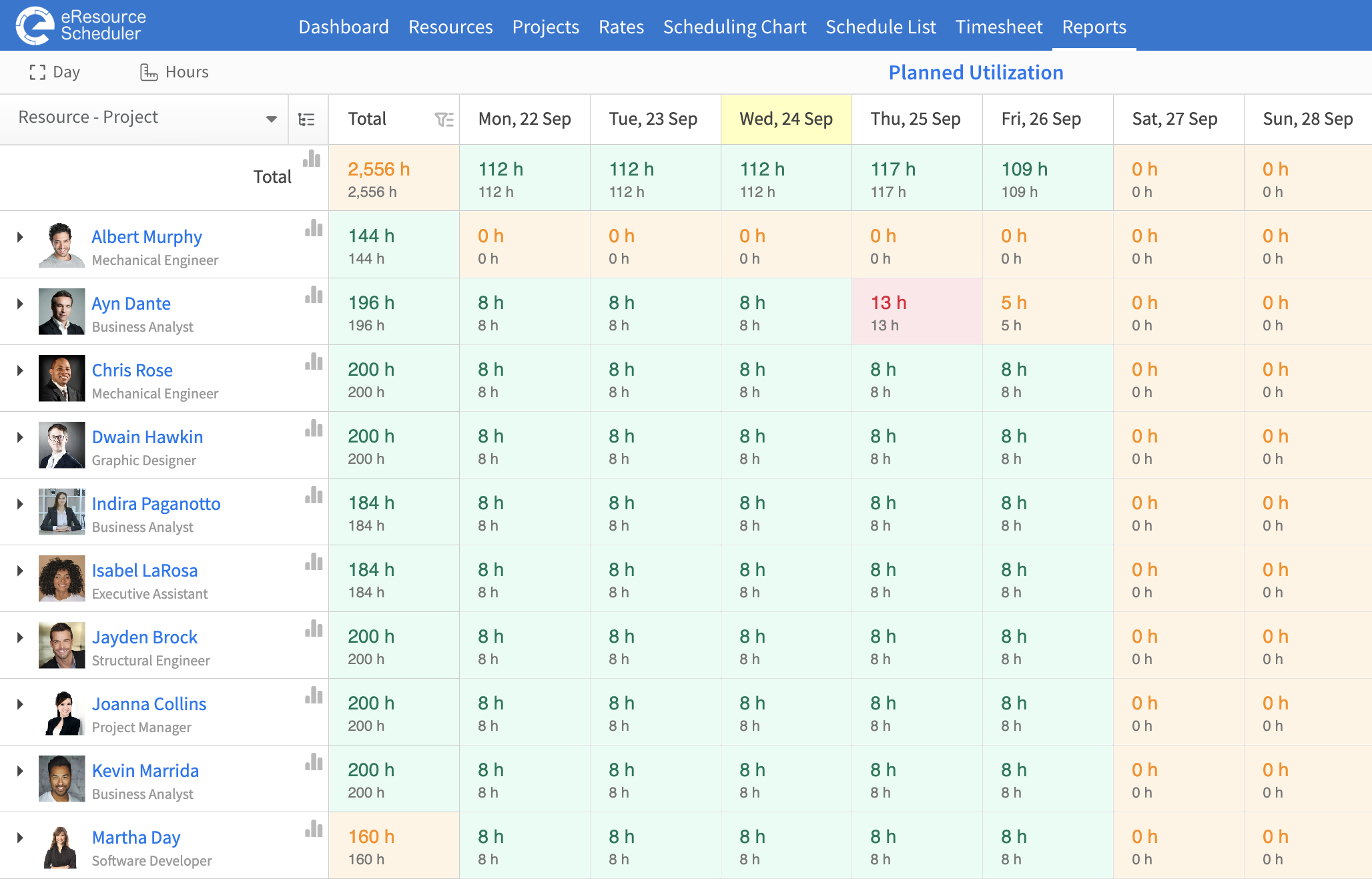Viewport: 1372px width, 879px height.
Task: Toggle the Day view option
Action: pyautogui.click(x=55, y=72)
